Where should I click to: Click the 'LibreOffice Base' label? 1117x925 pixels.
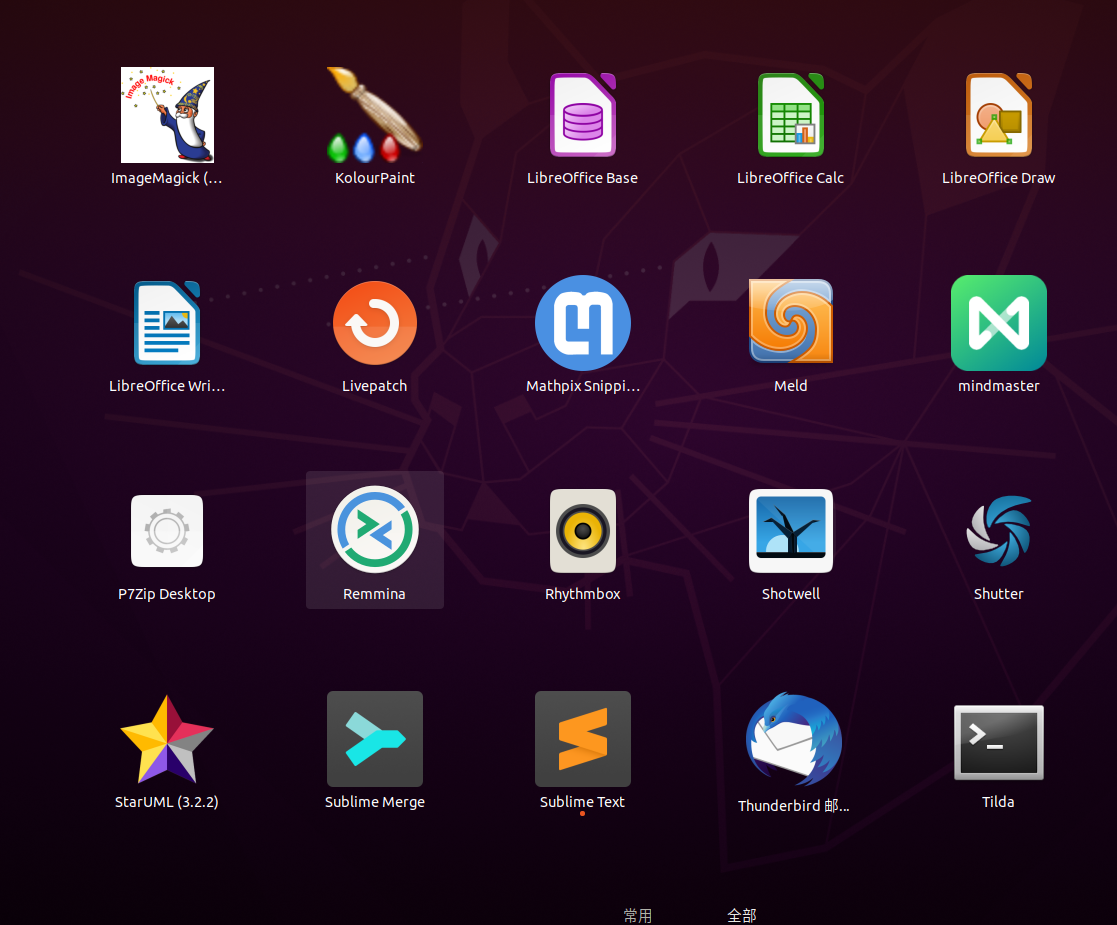pos(583,177)
